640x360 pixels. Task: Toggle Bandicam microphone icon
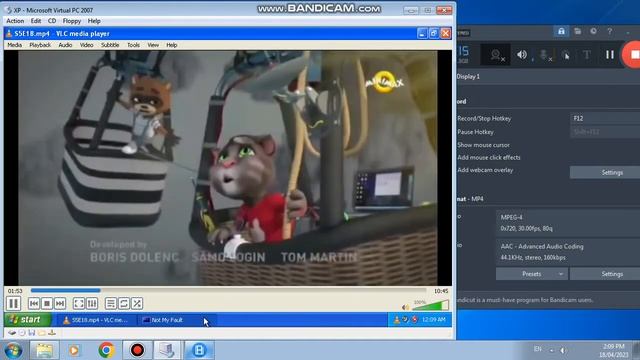click(544, 55)
